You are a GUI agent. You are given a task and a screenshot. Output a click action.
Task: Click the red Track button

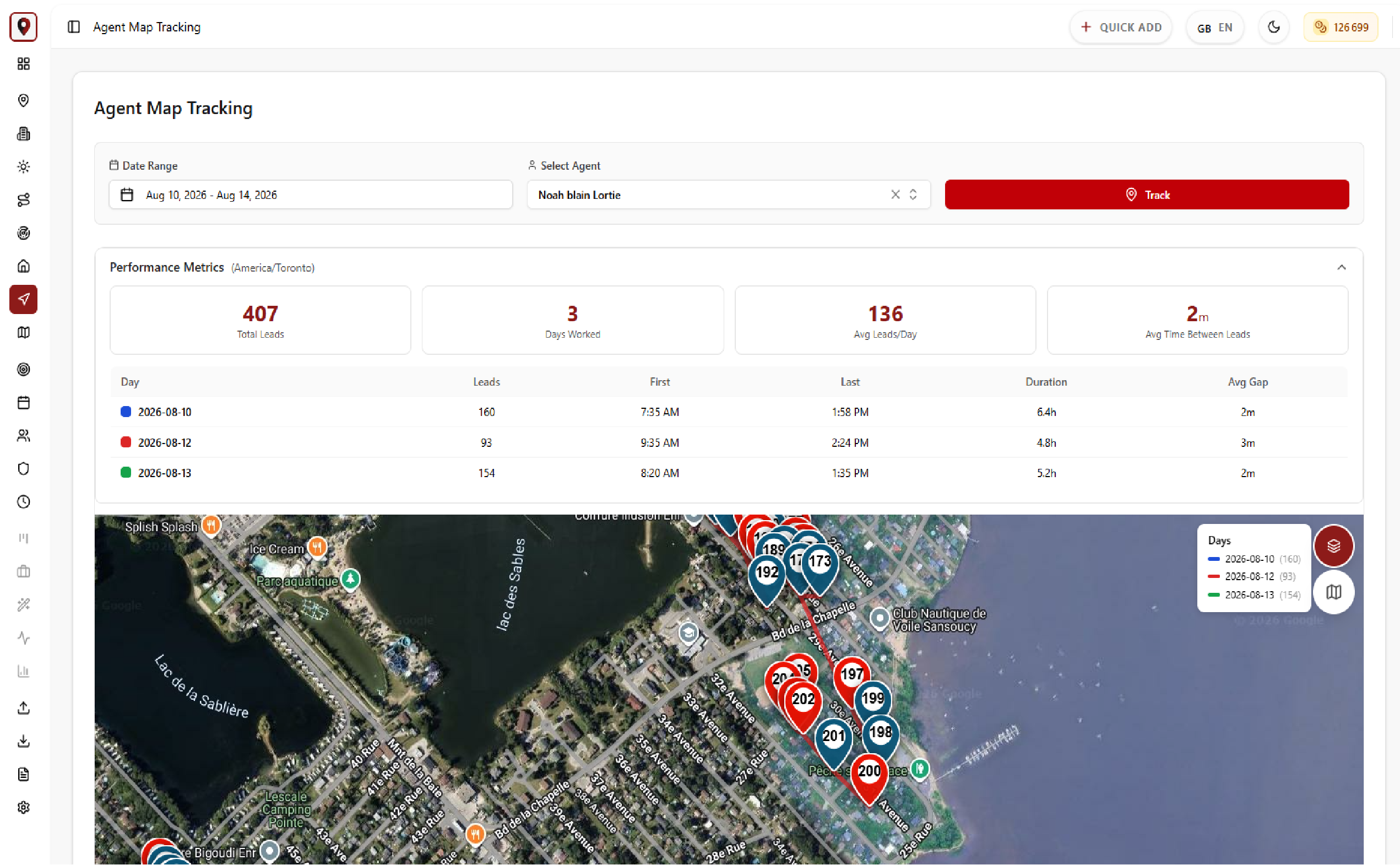coord(1147,194)
